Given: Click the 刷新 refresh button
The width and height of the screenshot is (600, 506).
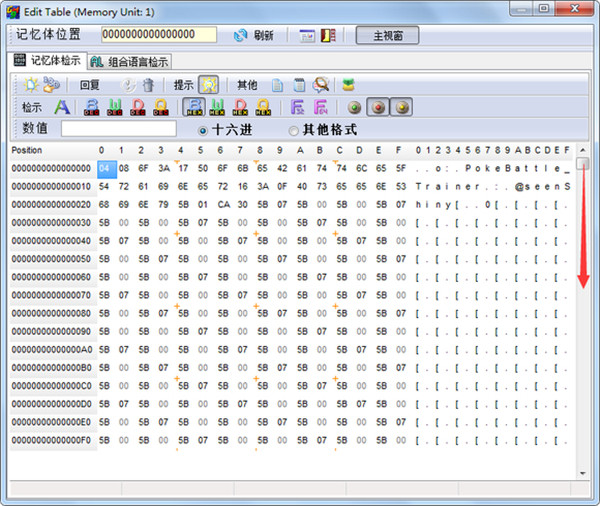Looking at the screenshot, I should pos(253,35).
